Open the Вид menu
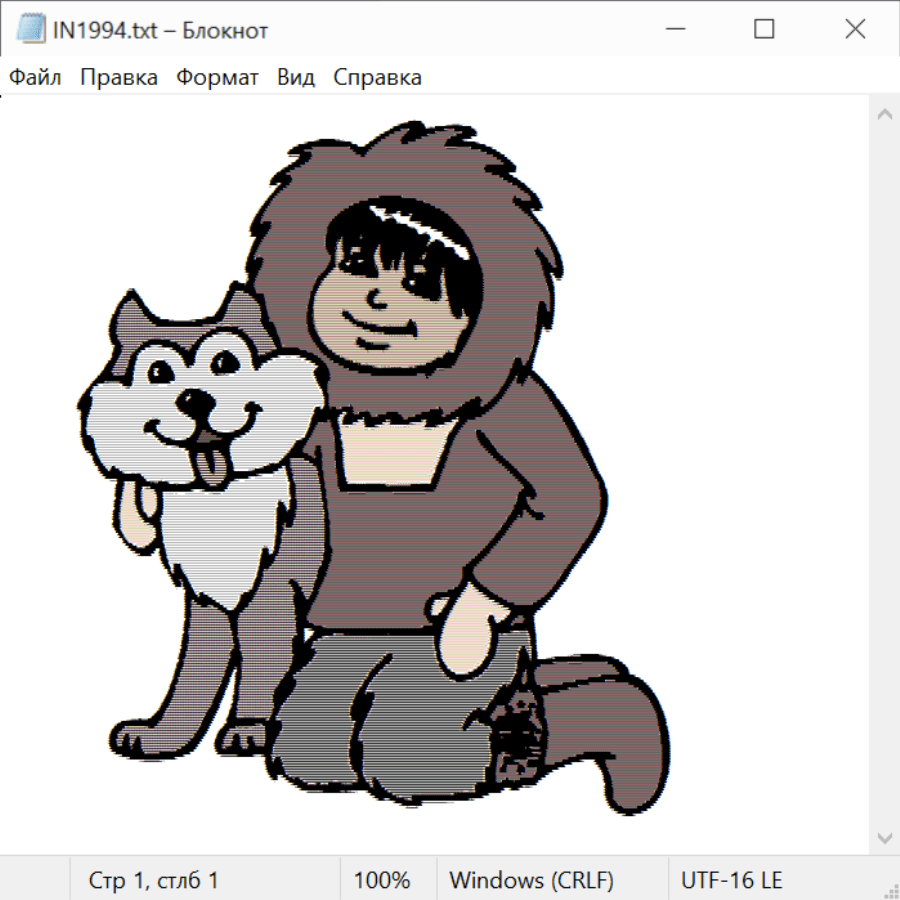Image resolution: width=900 pixels, height=900 pixels. tap(296, 78)
